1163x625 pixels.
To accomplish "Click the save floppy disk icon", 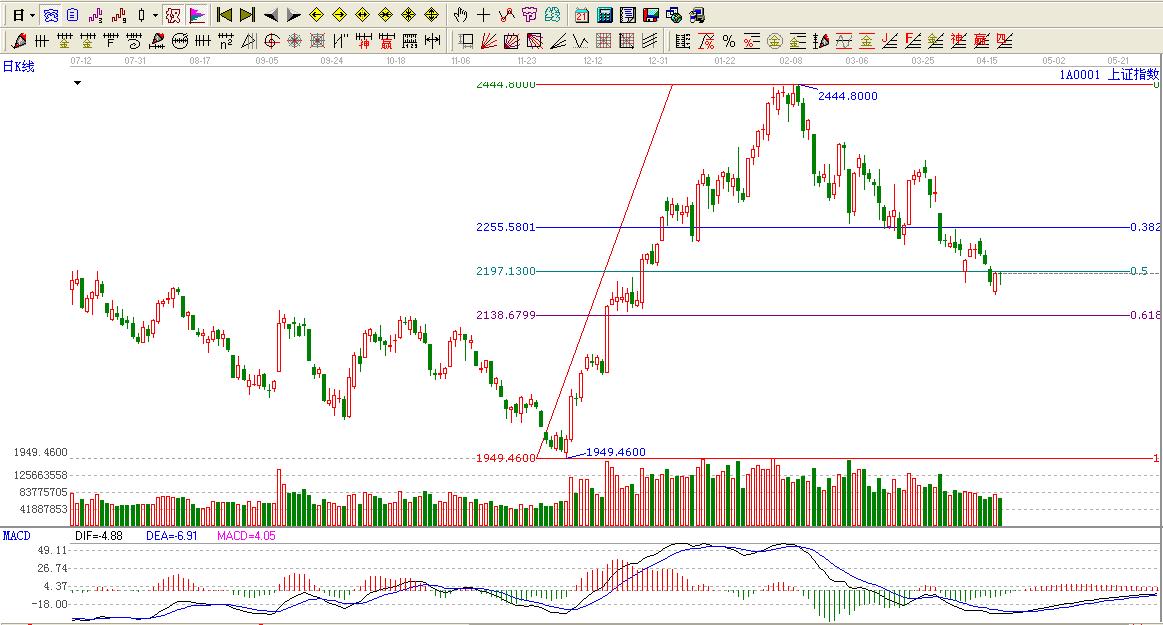I will click(x=650, y=15).
